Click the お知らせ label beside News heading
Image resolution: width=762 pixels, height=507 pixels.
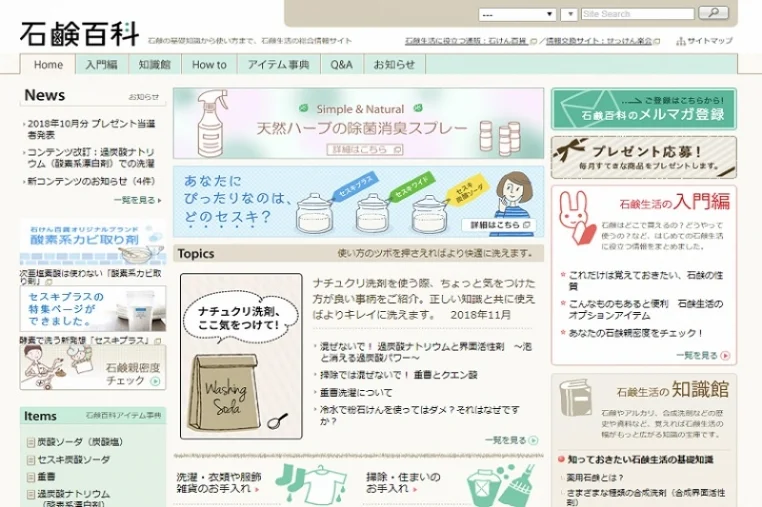[x=143, y=97]
